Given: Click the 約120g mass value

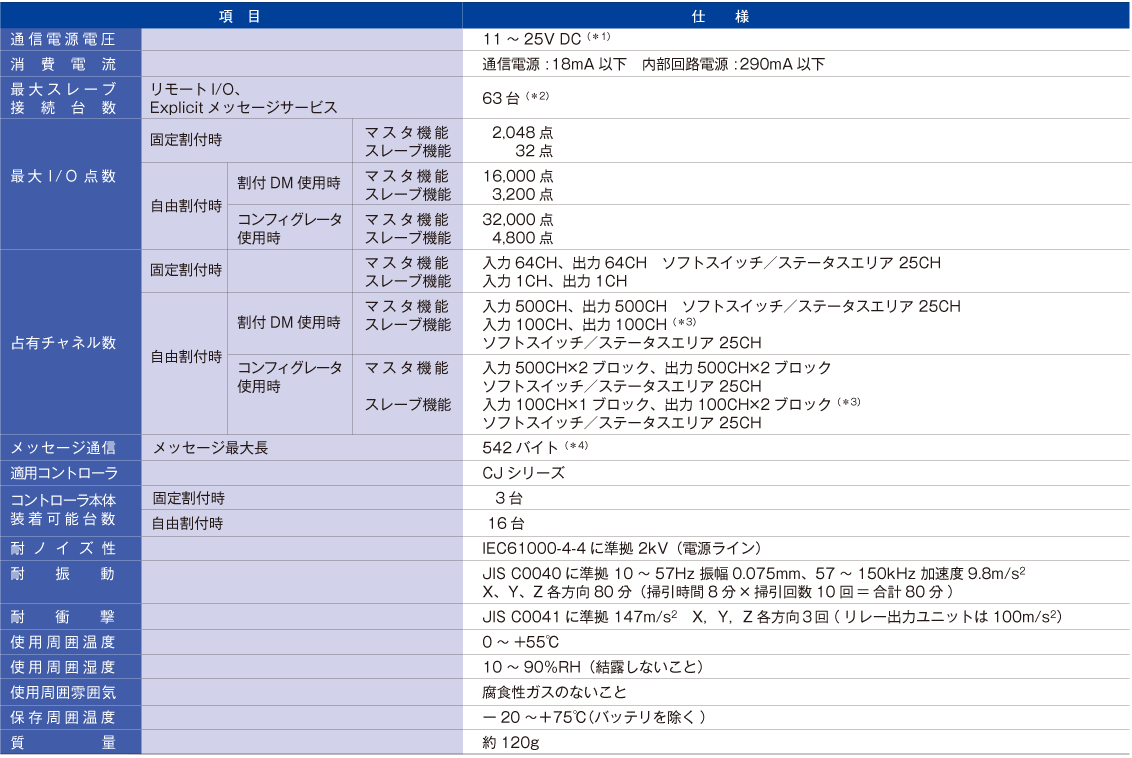Looking at the screenshot, I should click(510, 742).
